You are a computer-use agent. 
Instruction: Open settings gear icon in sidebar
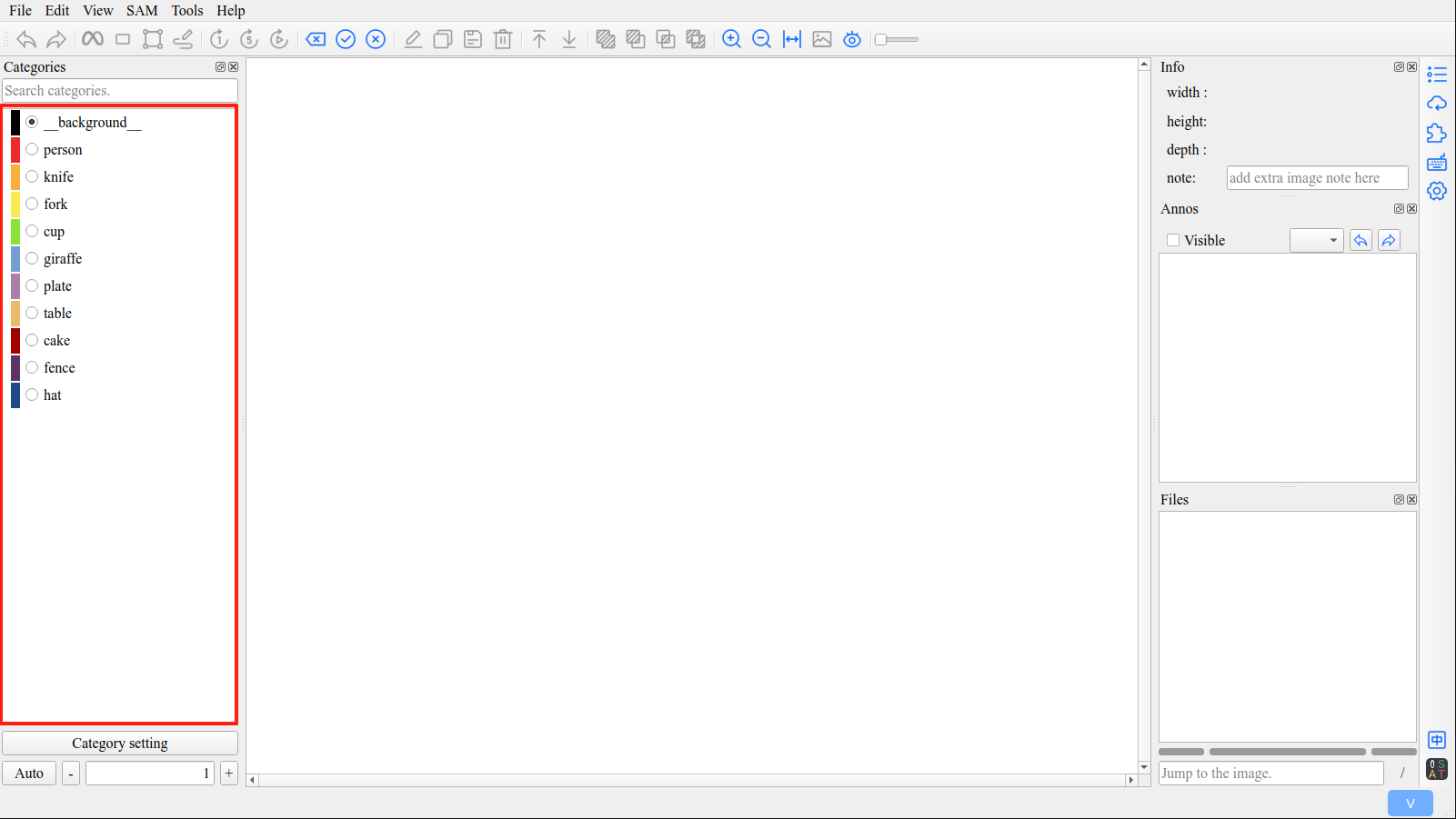click(1437, 191)
